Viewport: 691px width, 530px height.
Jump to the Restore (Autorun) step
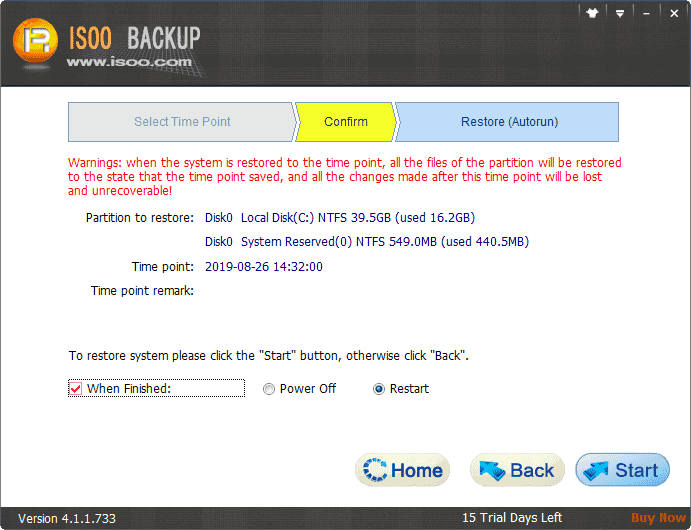[x=509, y=122]
